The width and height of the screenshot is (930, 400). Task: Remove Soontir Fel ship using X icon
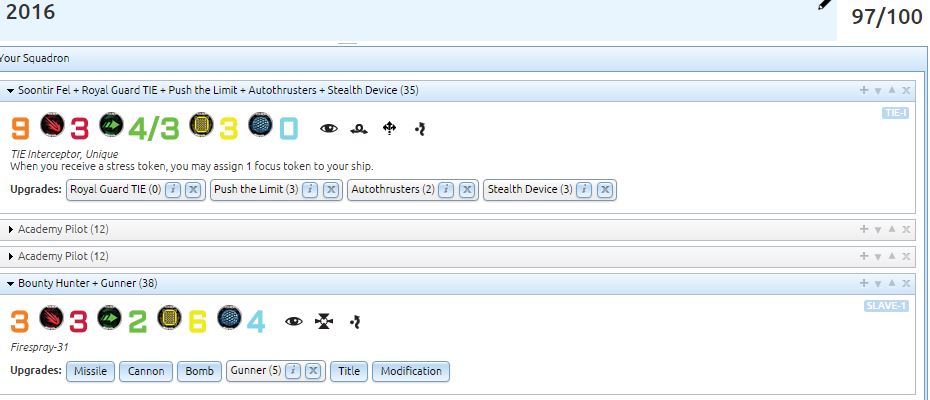click(x=906, y=90)
